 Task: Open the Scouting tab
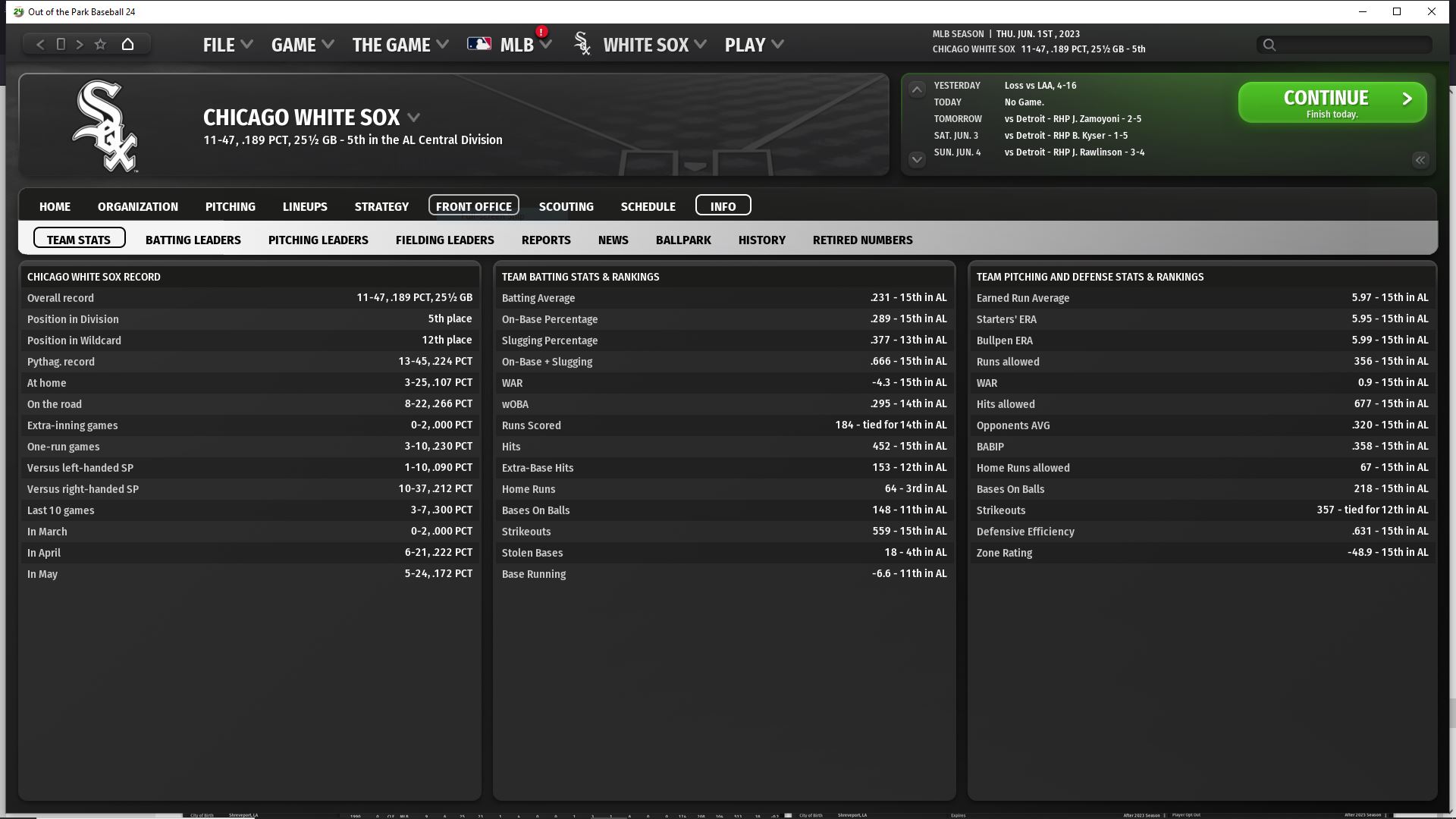[x=566, y=207]
